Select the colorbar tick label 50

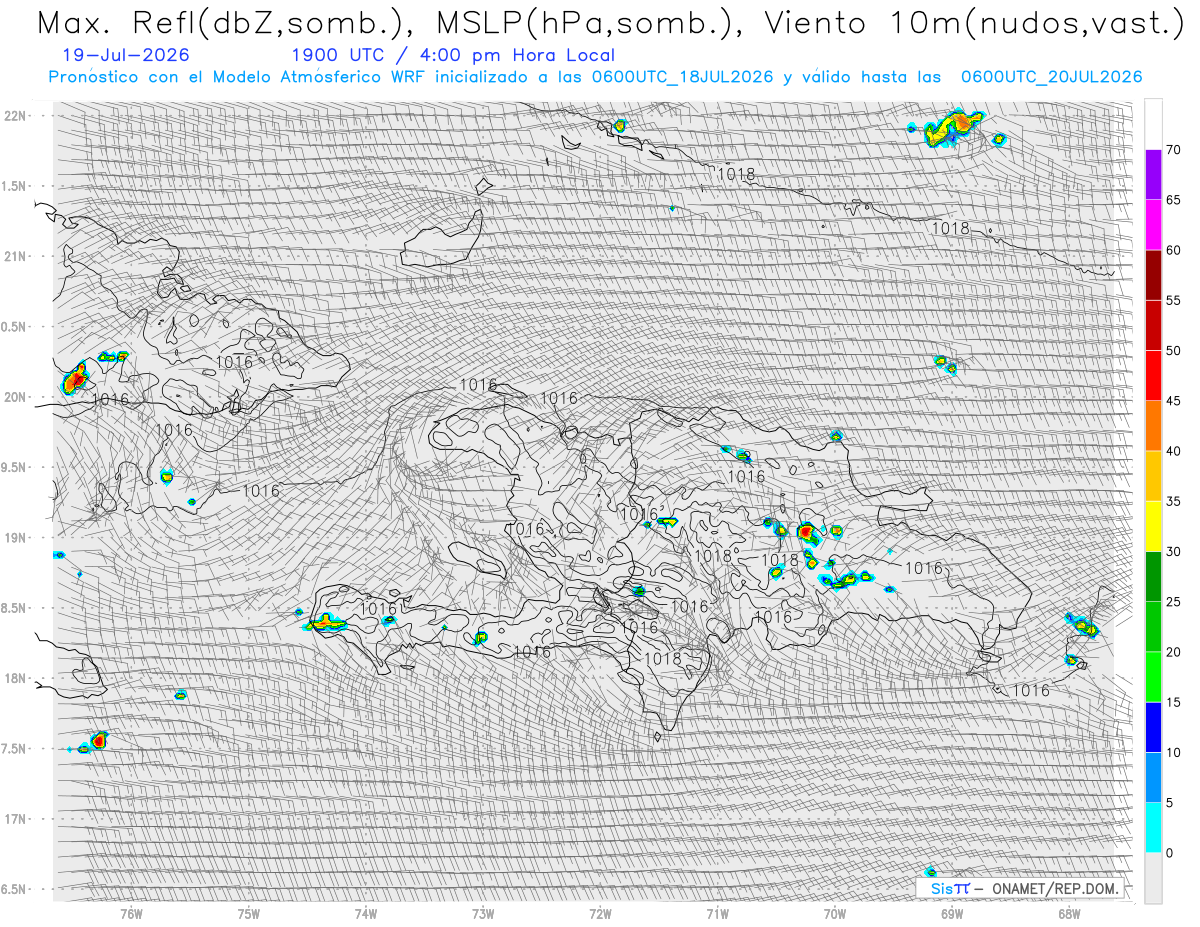tap(1174, 351)
